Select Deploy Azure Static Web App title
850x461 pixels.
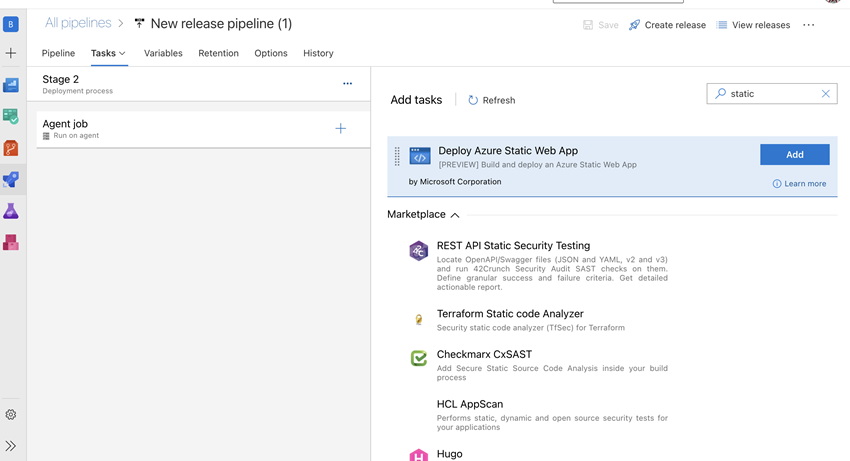[508, 151]
